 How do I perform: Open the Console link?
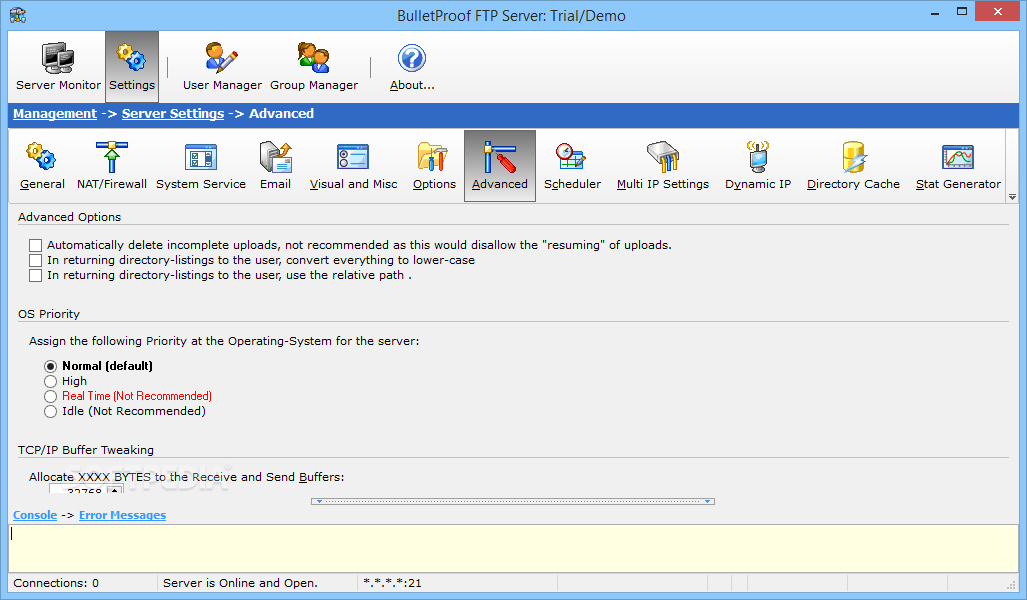pos(35,515)
